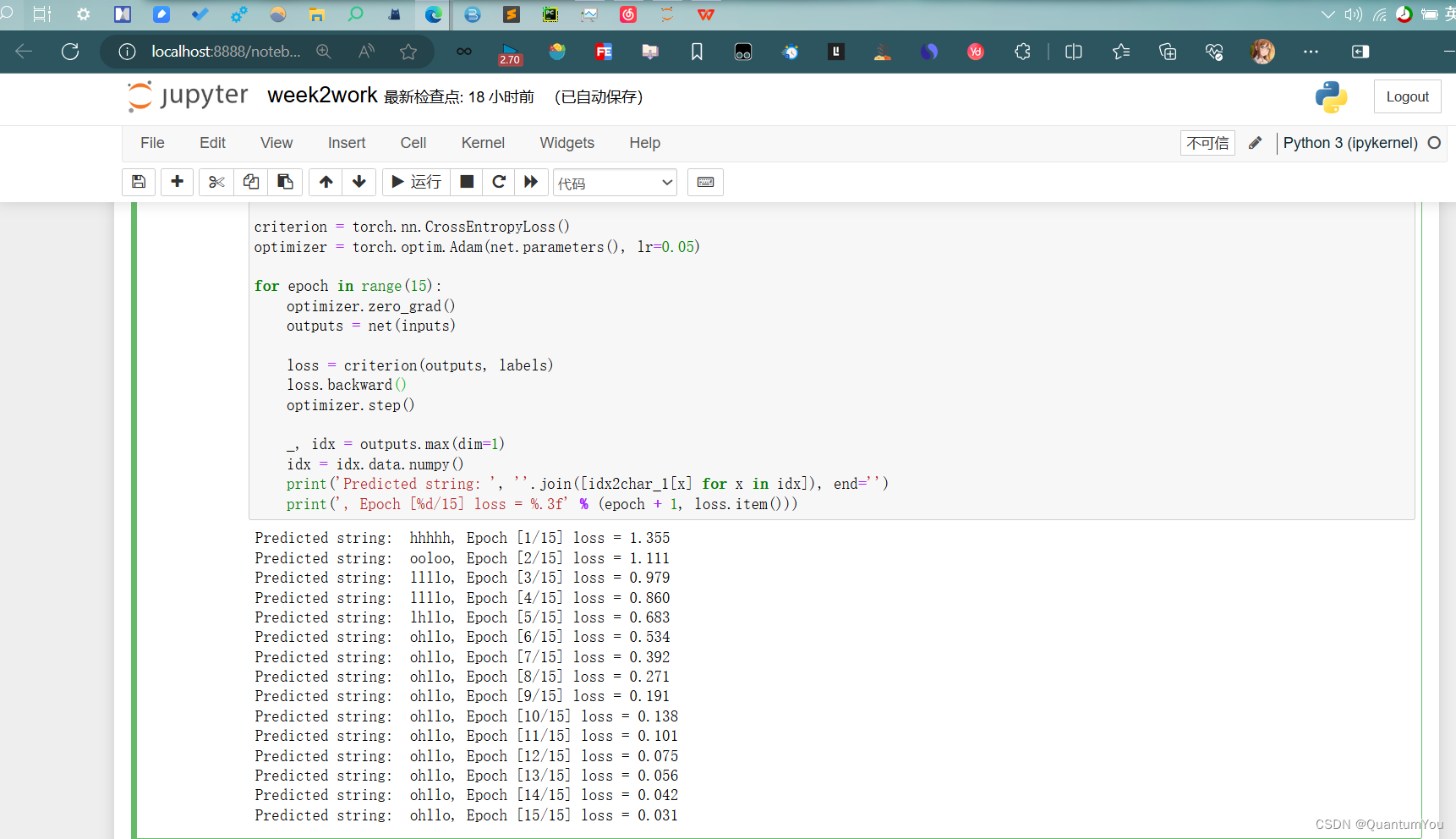Open the command palette keyboard icon
The image size is (1456, 839).
(x=705, y=182)
